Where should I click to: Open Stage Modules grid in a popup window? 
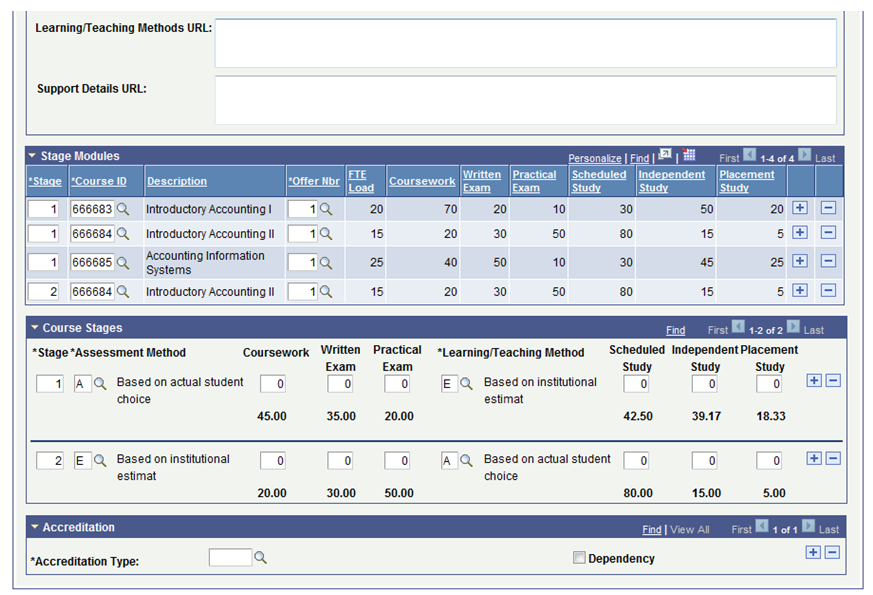click(665, 154)
